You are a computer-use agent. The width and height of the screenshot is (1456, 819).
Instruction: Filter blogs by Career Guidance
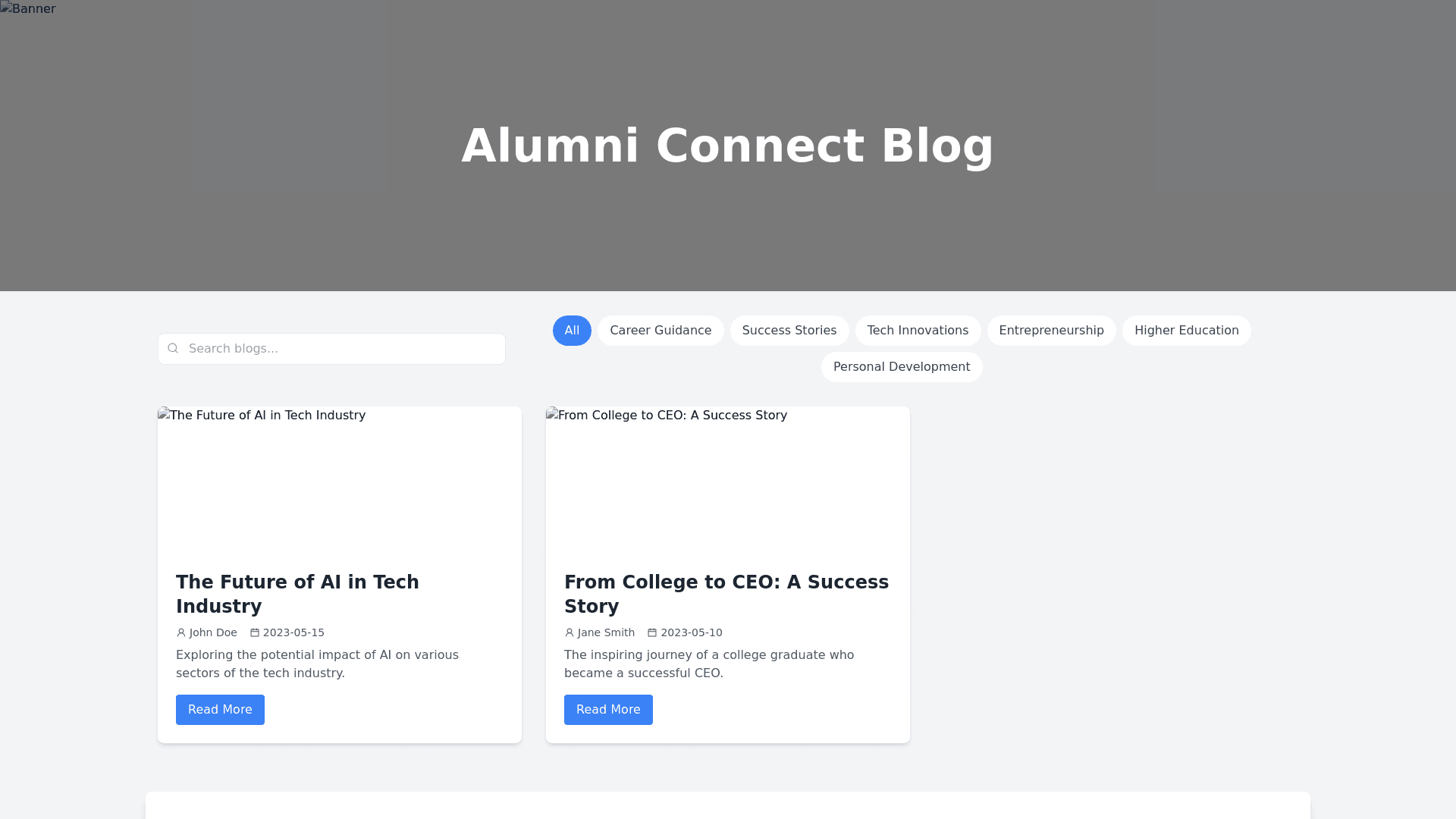[661, 331]
